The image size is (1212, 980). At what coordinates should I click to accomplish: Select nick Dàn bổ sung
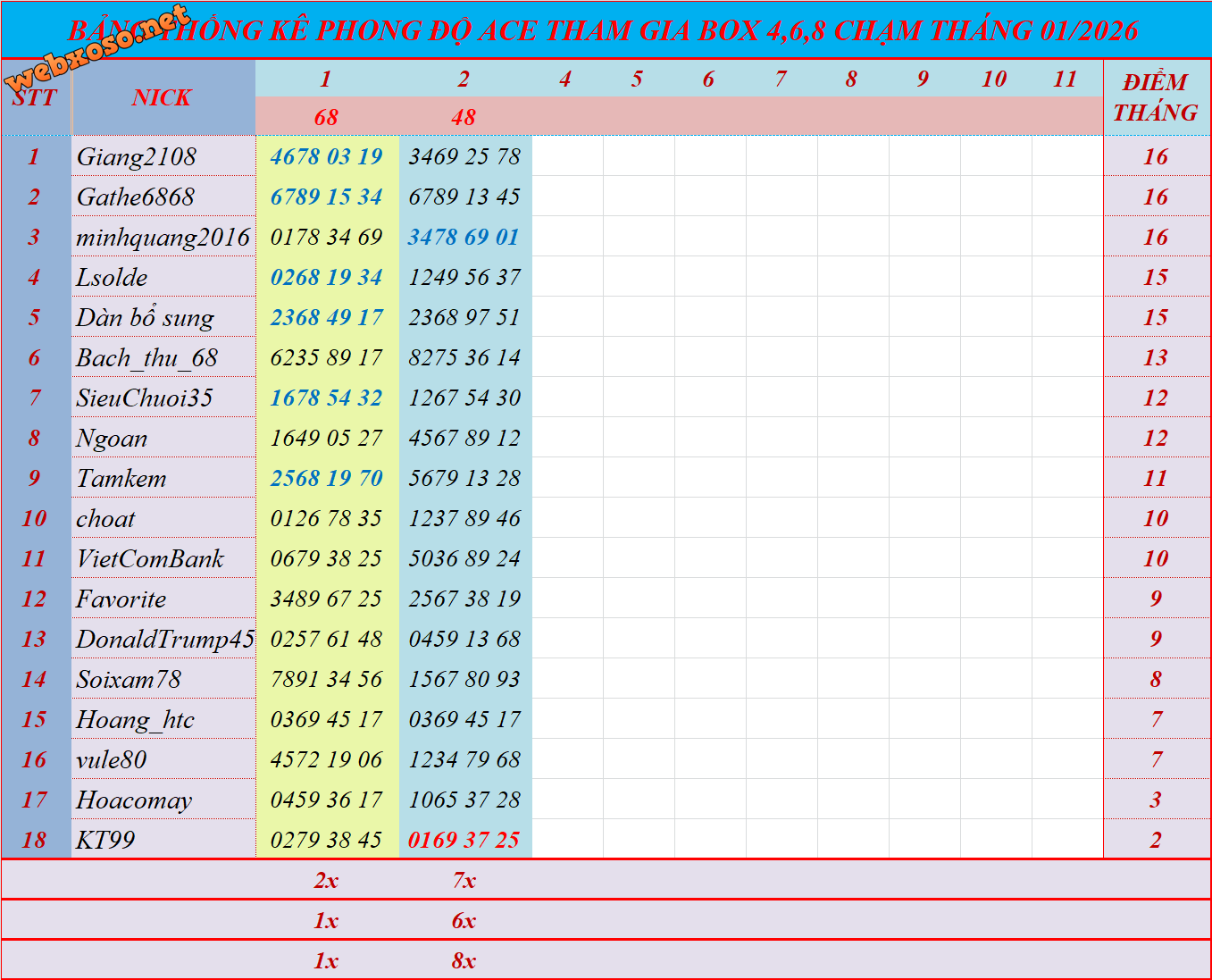point(145,317)
